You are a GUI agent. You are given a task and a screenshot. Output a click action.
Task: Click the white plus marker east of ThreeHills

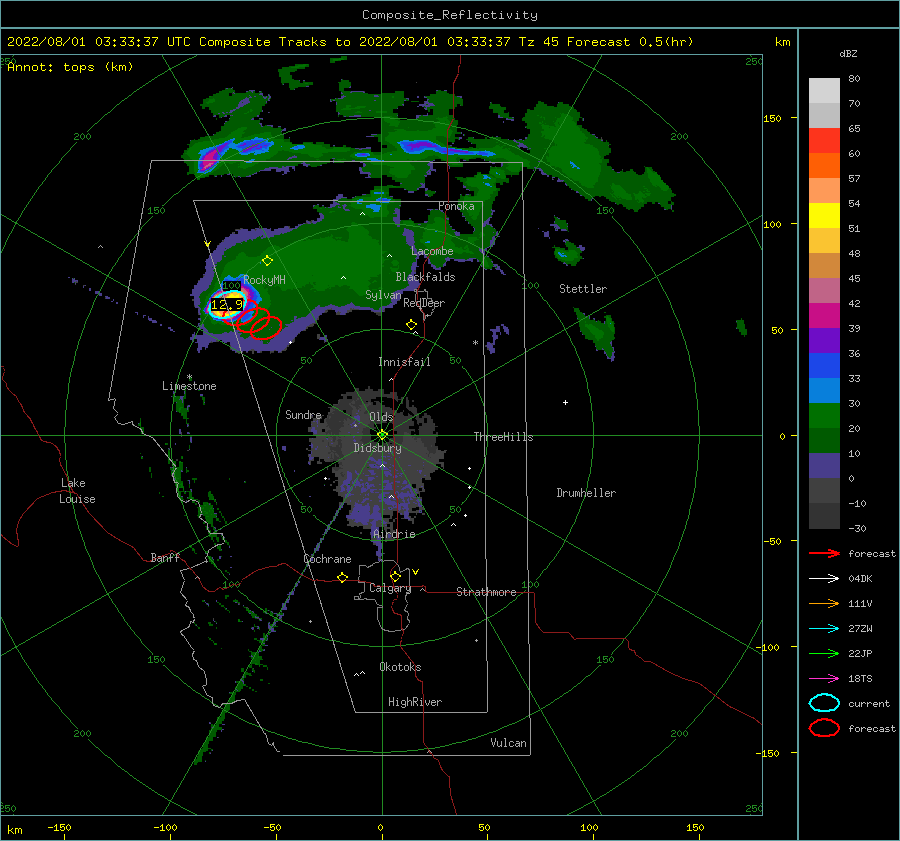tap(565, 402)
